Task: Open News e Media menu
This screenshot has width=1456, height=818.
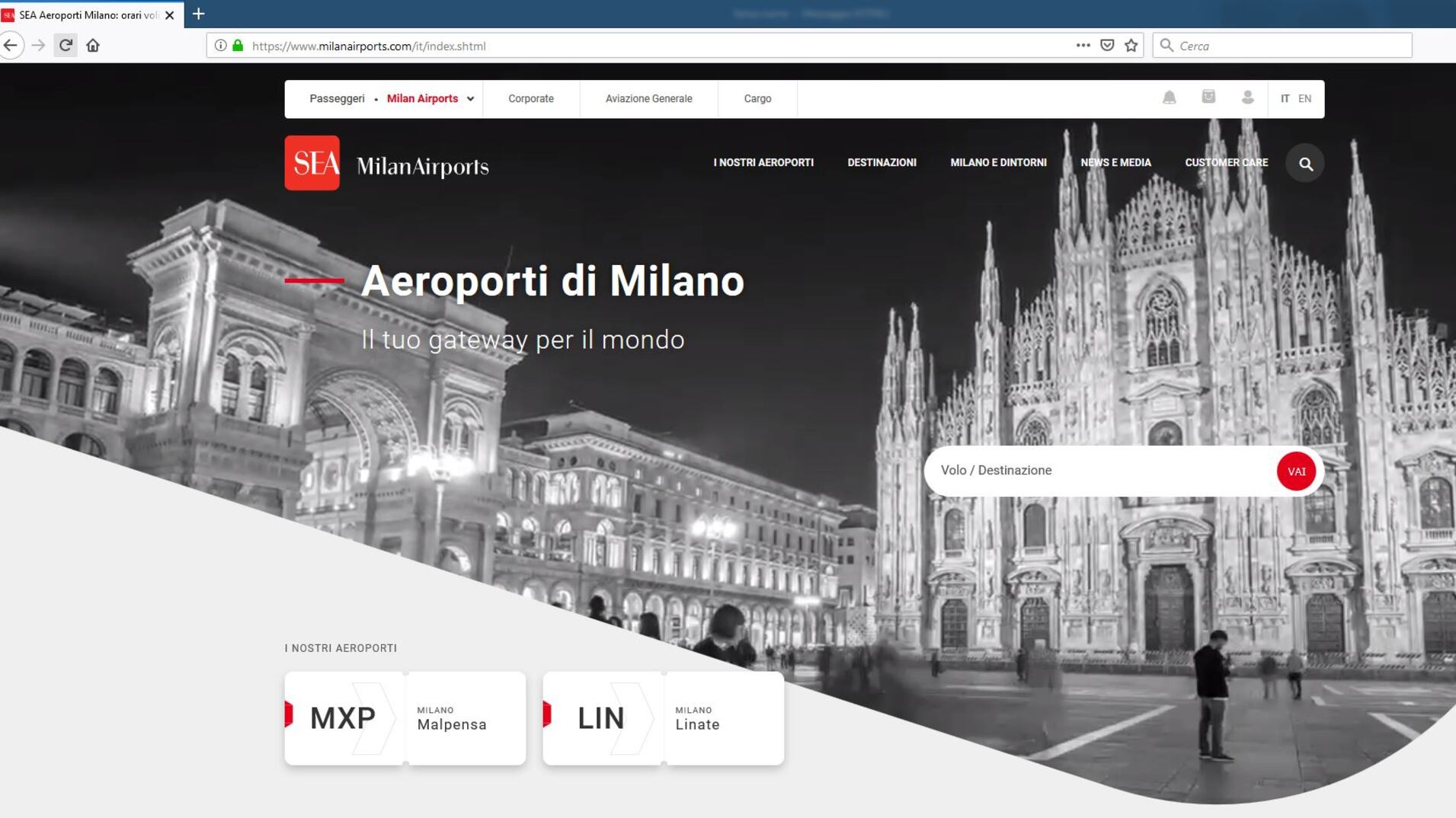Action: coord(1115,163)
